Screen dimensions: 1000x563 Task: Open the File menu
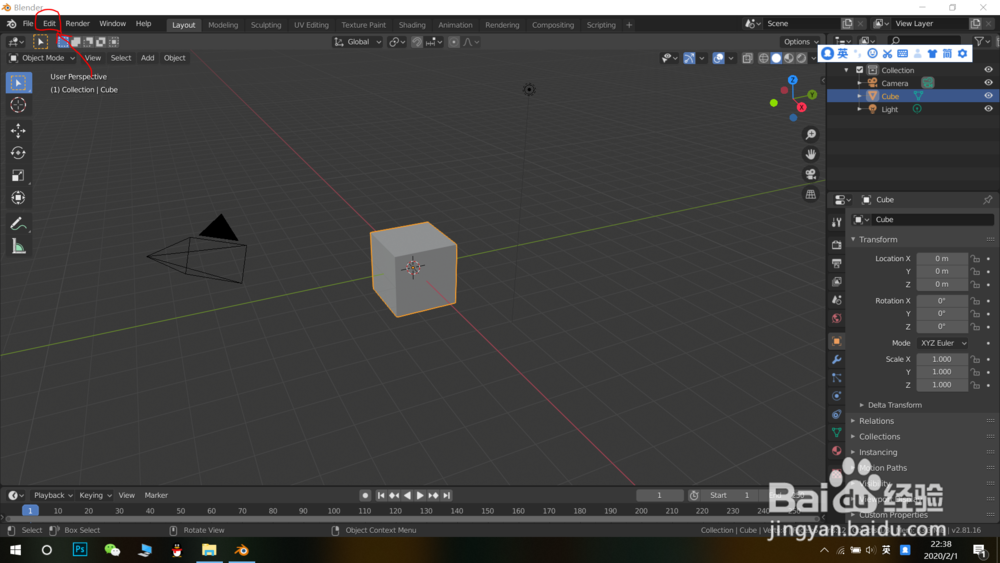pos(28,24)
